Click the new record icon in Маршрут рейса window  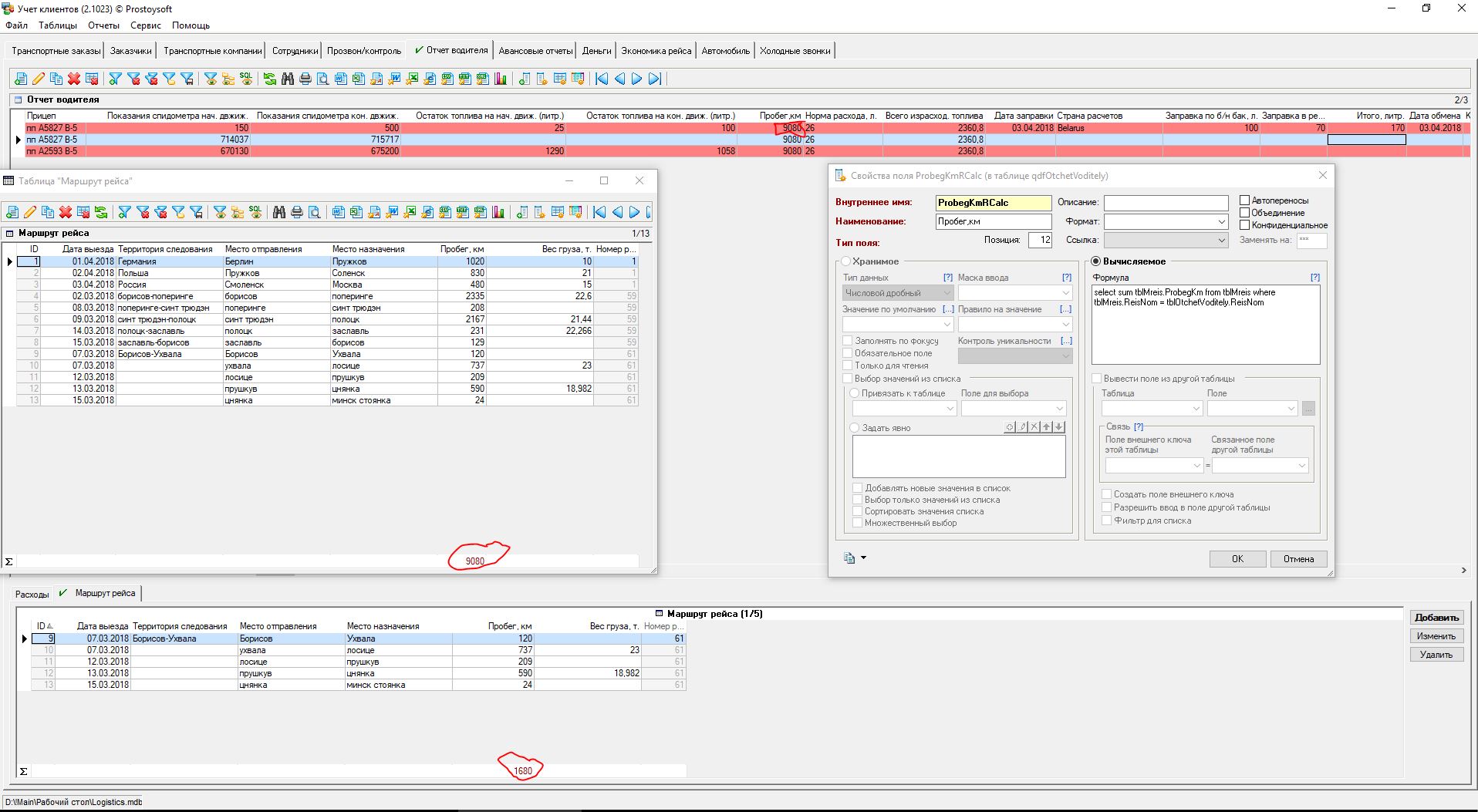(x=12, y=212)
